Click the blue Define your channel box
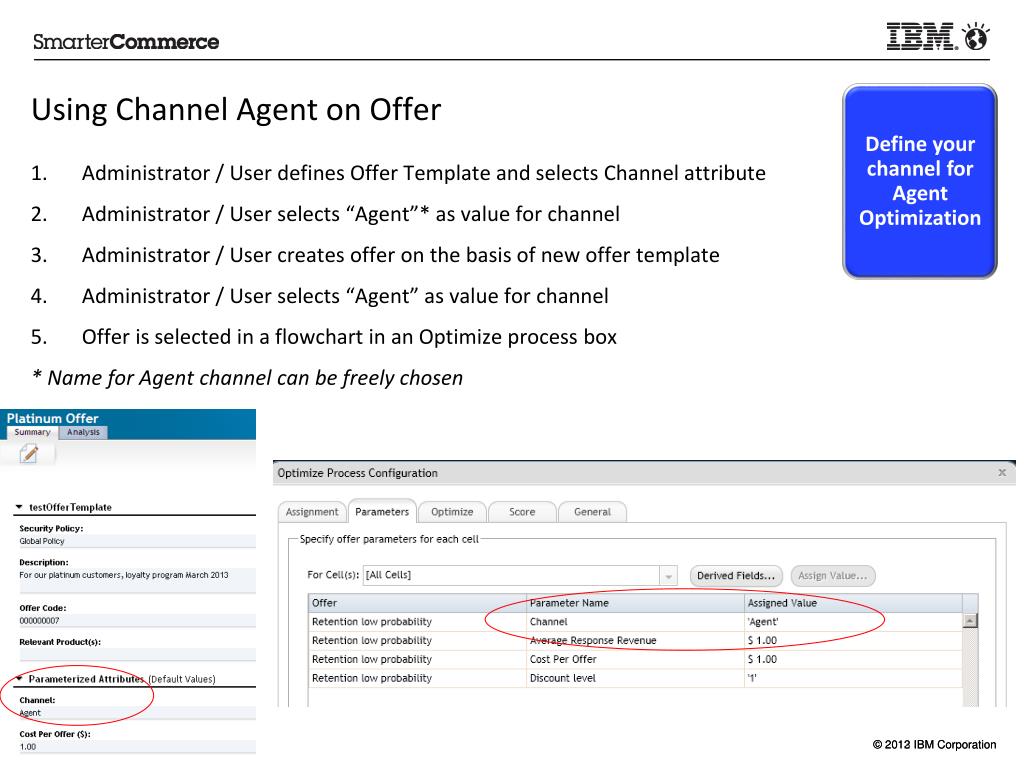The image size is (1024, 768). tap(920, 181)
